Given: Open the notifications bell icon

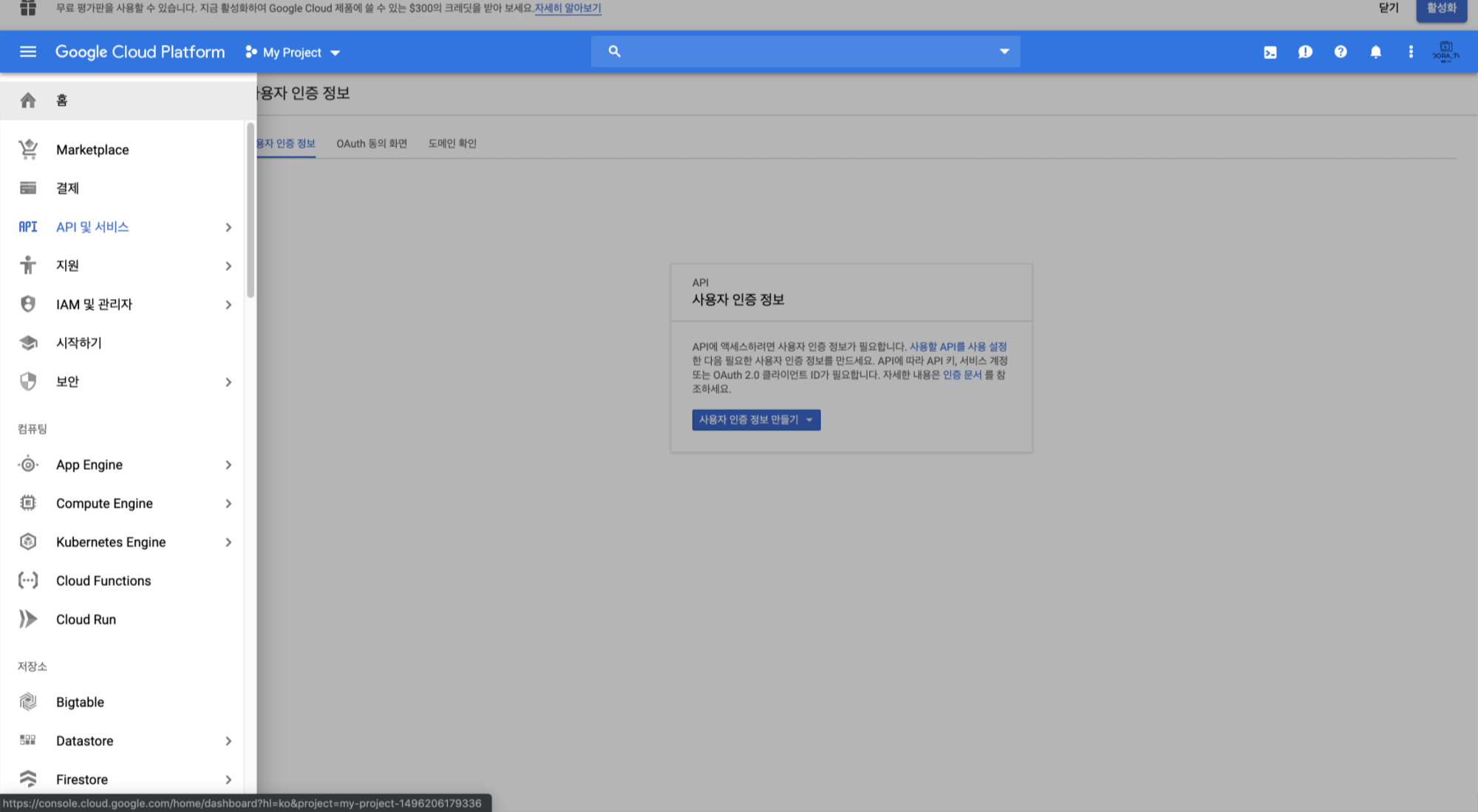Looking at the screenshot, I should [1375, 52].
